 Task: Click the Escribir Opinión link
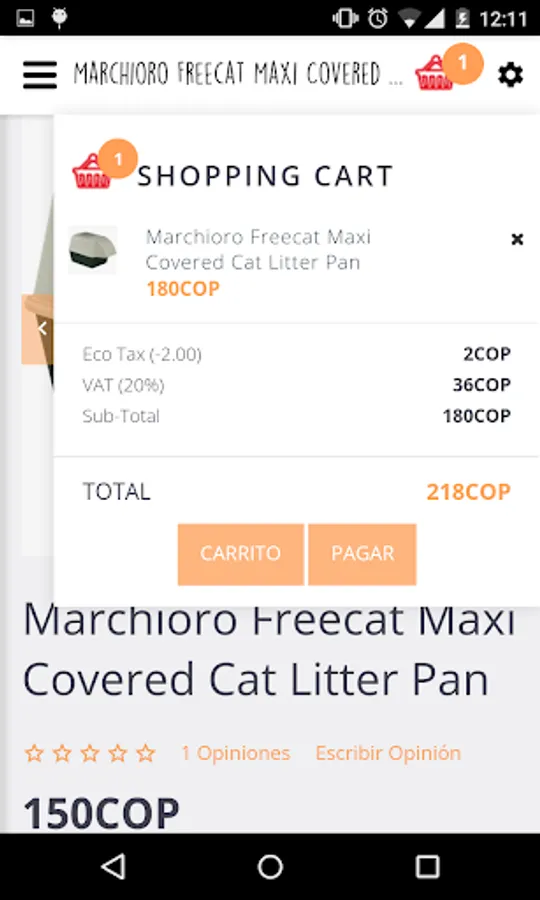[x=388, y=753]
